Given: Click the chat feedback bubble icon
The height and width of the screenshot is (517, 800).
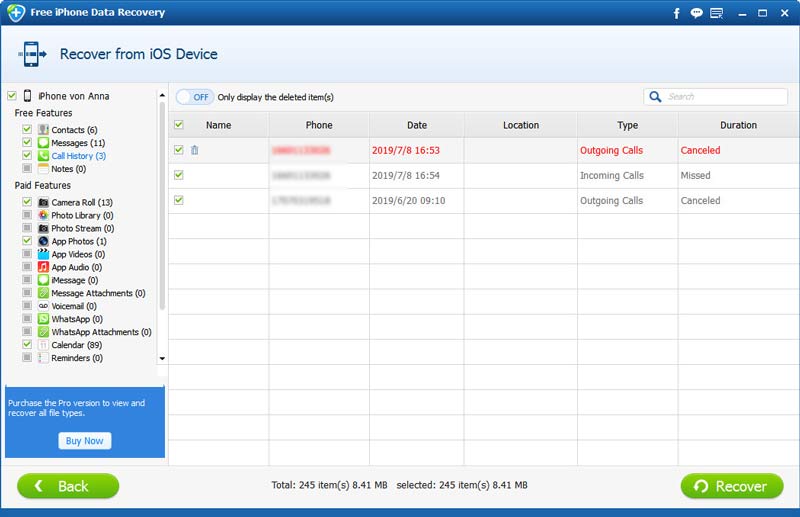Looking at the screenshot, I should tap(697, 14).
